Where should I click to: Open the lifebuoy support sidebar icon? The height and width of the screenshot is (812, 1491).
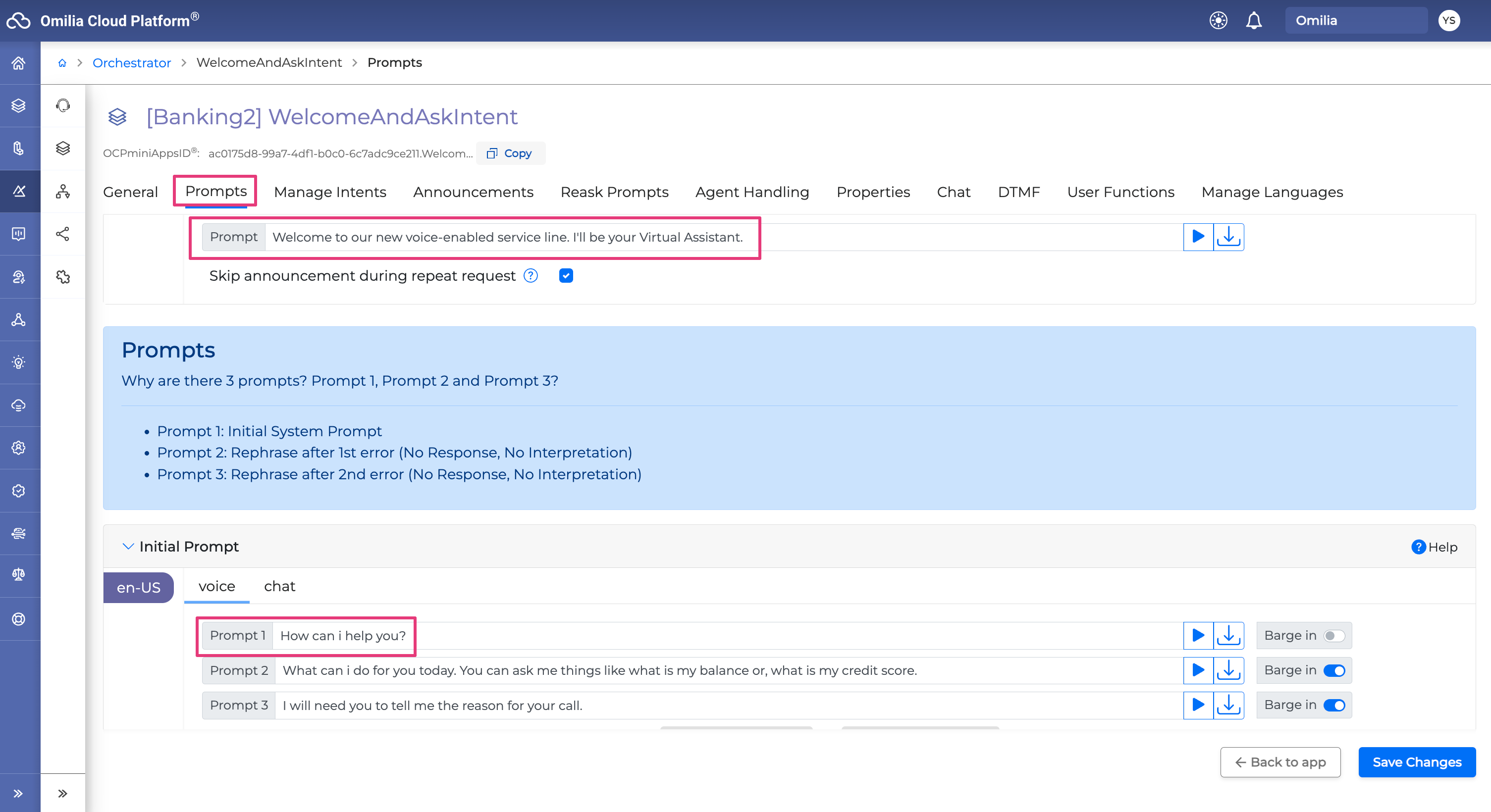tap(19, 619)
